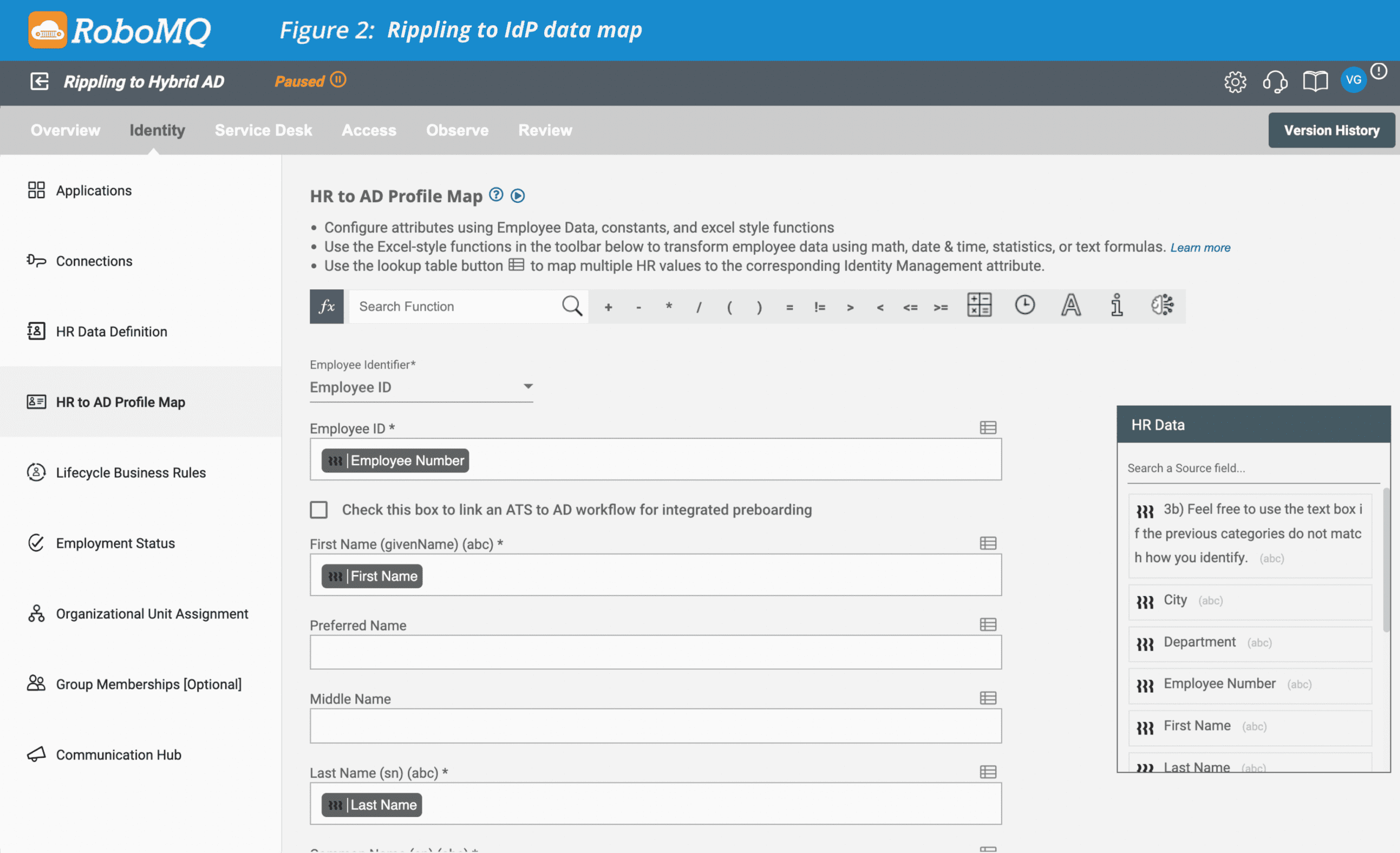Play the HR to AD Profile Map video
Image resolution: width=1400 pixels, height=853 pixels.
pos(517,196)
